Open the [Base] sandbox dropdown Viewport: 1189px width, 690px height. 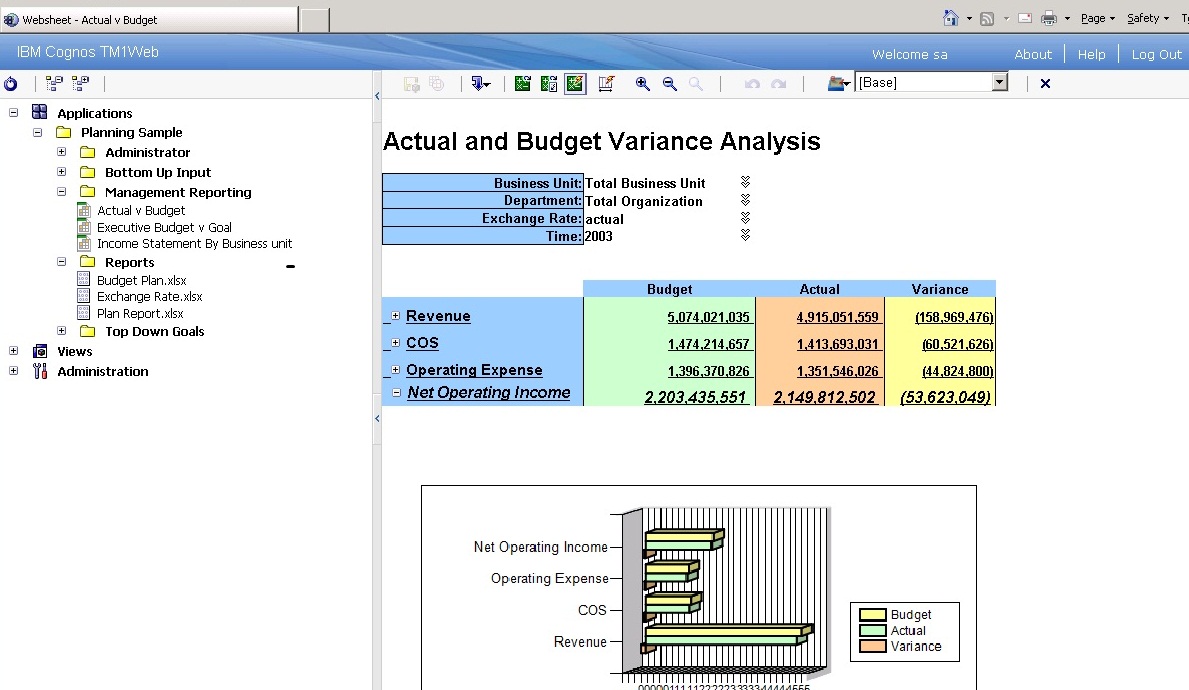(x=1000, y=82)
